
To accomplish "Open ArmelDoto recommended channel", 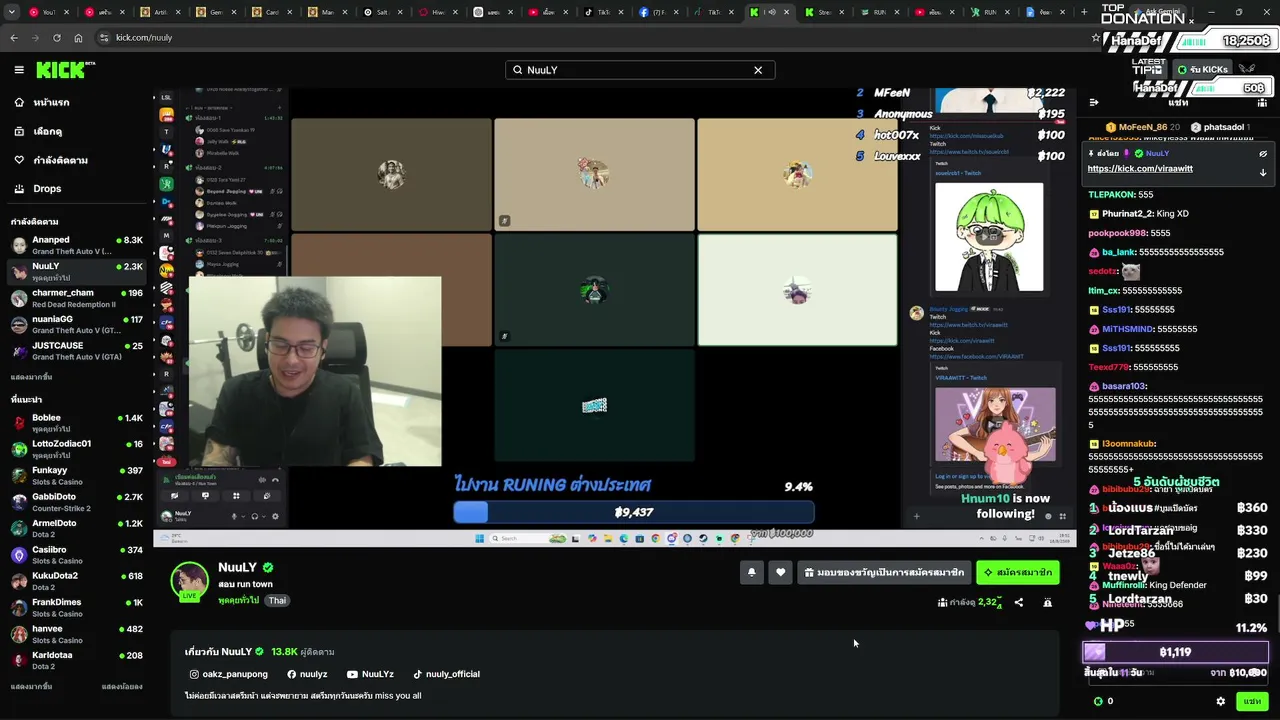I will tap(77, 528).
